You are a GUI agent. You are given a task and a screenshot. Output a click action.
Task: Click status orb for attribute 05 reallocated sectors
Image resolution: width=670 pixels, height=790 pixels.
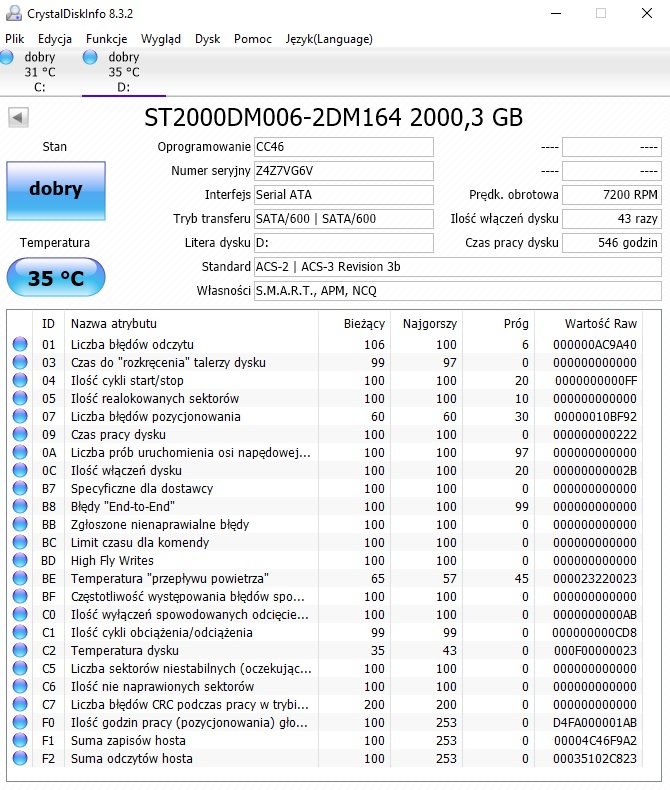[x=20, y=398]
